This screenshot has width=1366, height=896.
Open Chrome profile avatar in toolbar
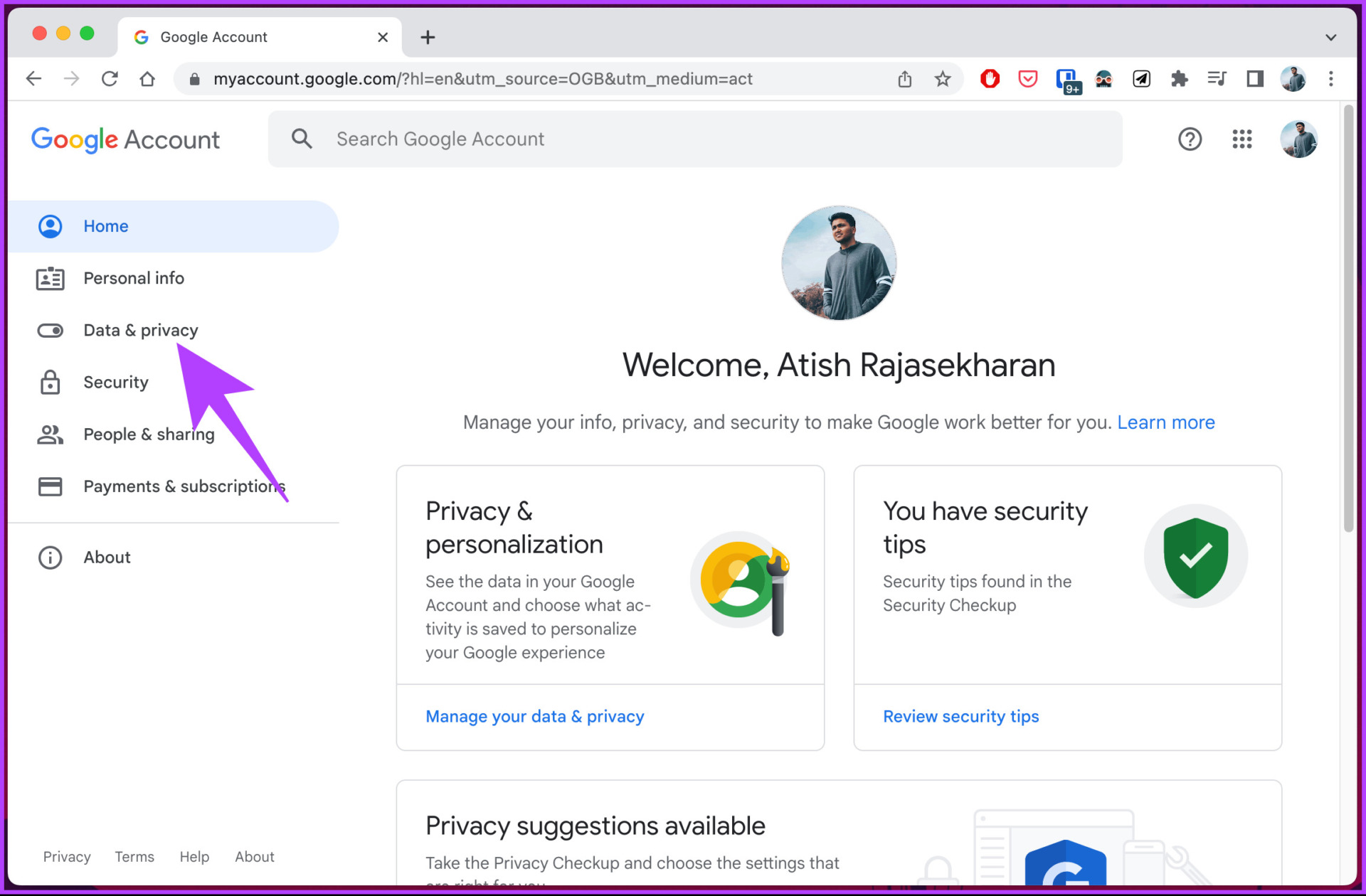coord(1293,79)
